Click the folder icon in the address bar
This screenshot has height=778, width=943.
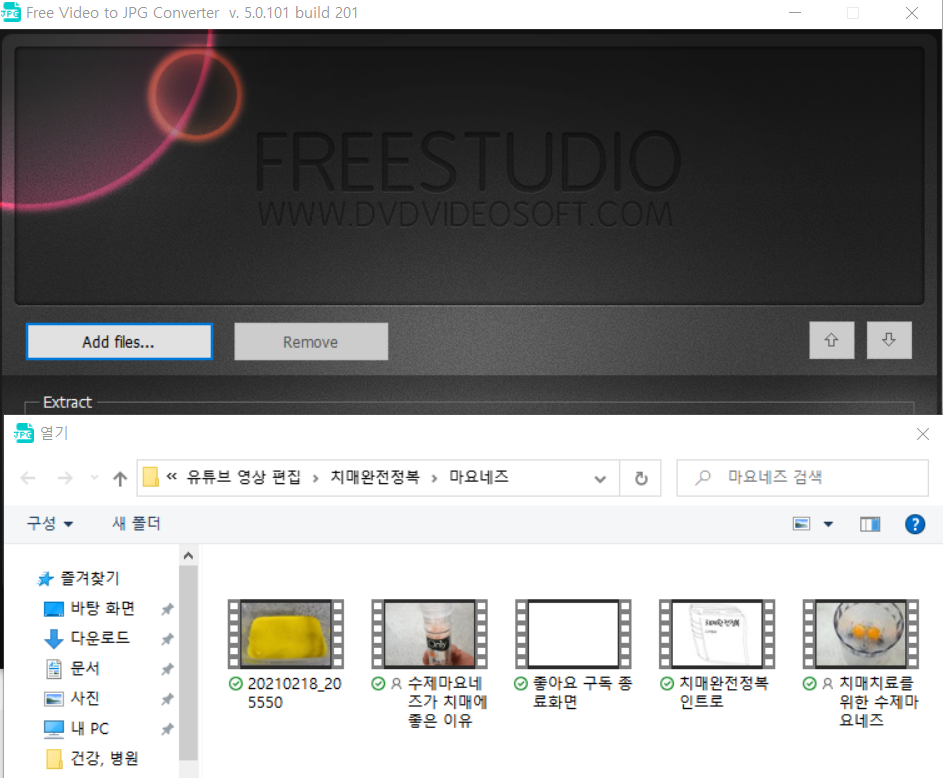pos(150,477)
